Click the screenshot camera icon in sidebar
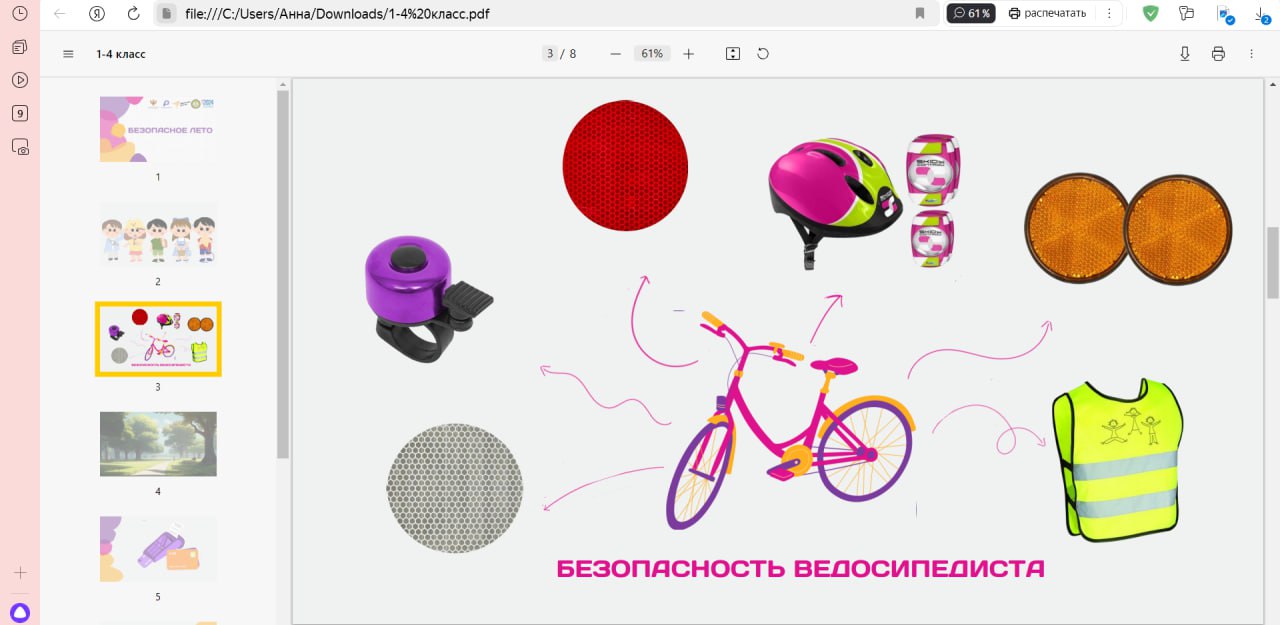The height and width of the screenshot is (625, 1280). [x=19, y=147]
